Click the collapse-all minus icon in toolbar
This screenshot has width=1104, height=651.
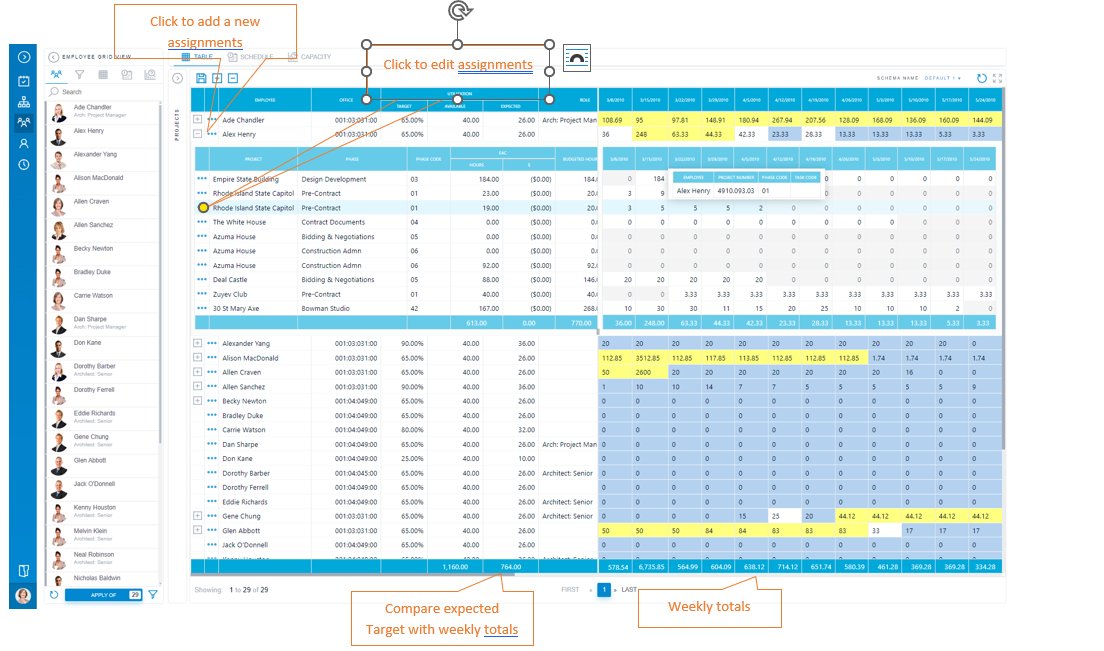[x=232, y=78]
